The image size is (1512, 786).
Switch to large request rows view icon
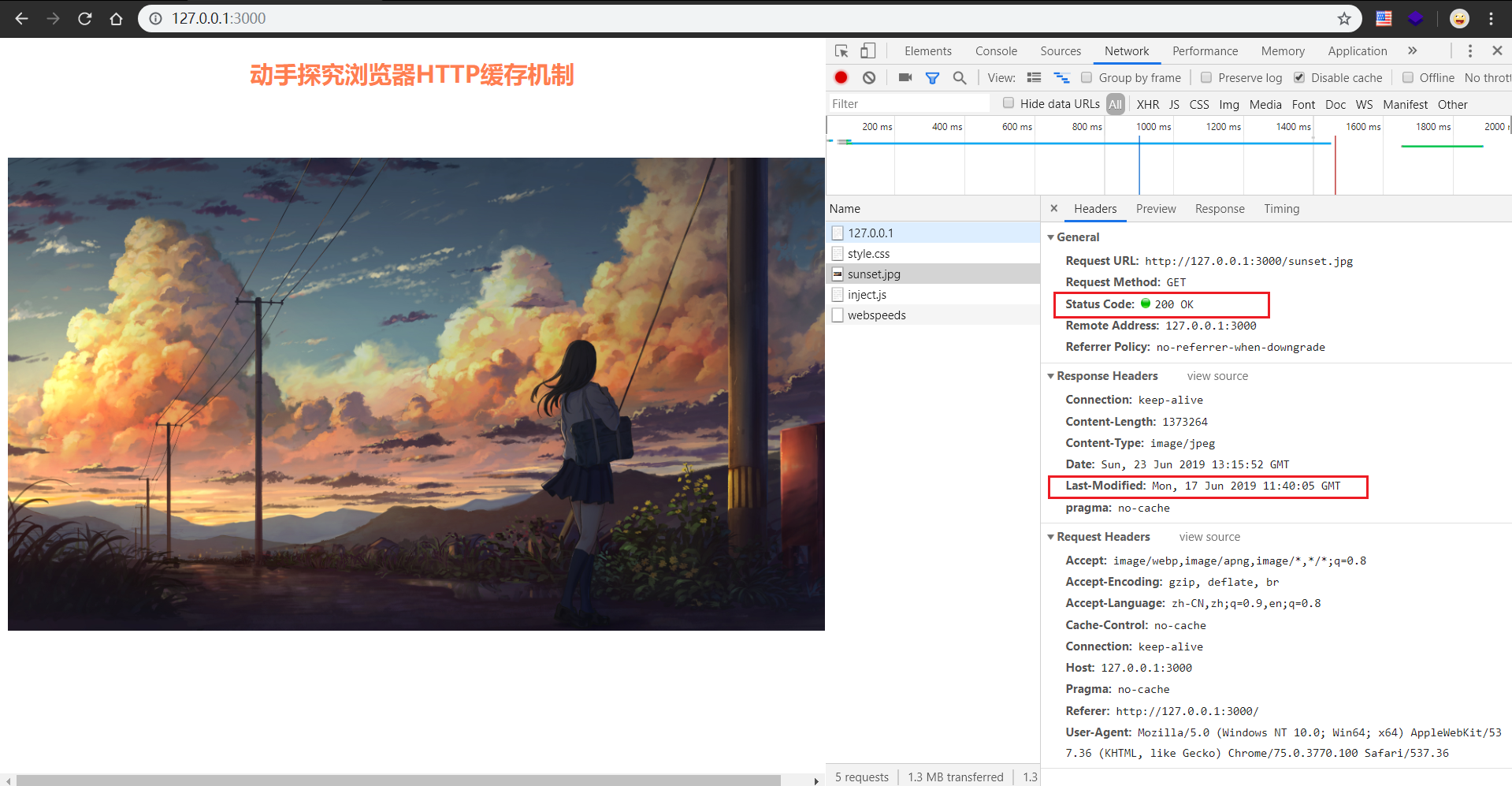coord(1035,77)
